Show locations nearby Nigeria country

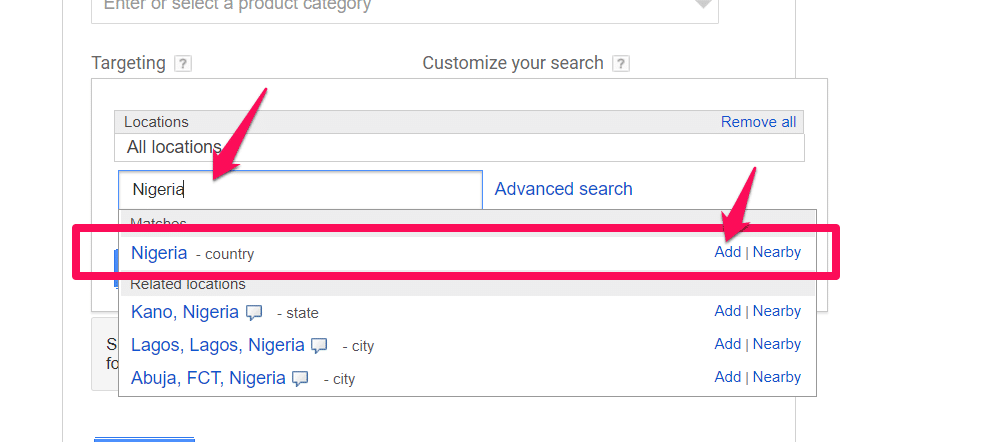[777, 252]
